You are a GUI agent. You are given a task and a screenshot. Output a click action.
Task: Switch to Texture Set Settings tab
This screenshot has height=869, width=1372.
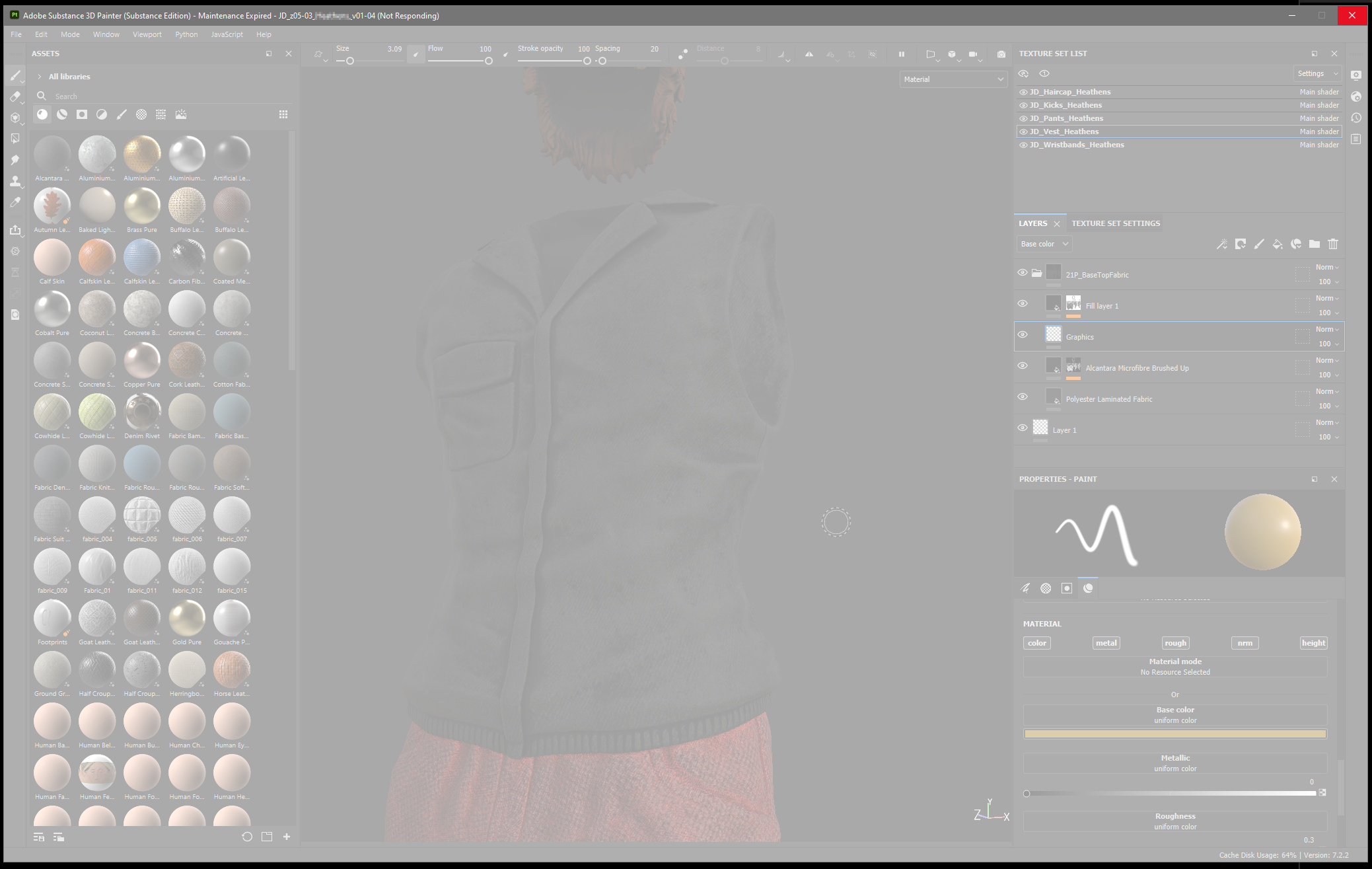(1115, 223)
